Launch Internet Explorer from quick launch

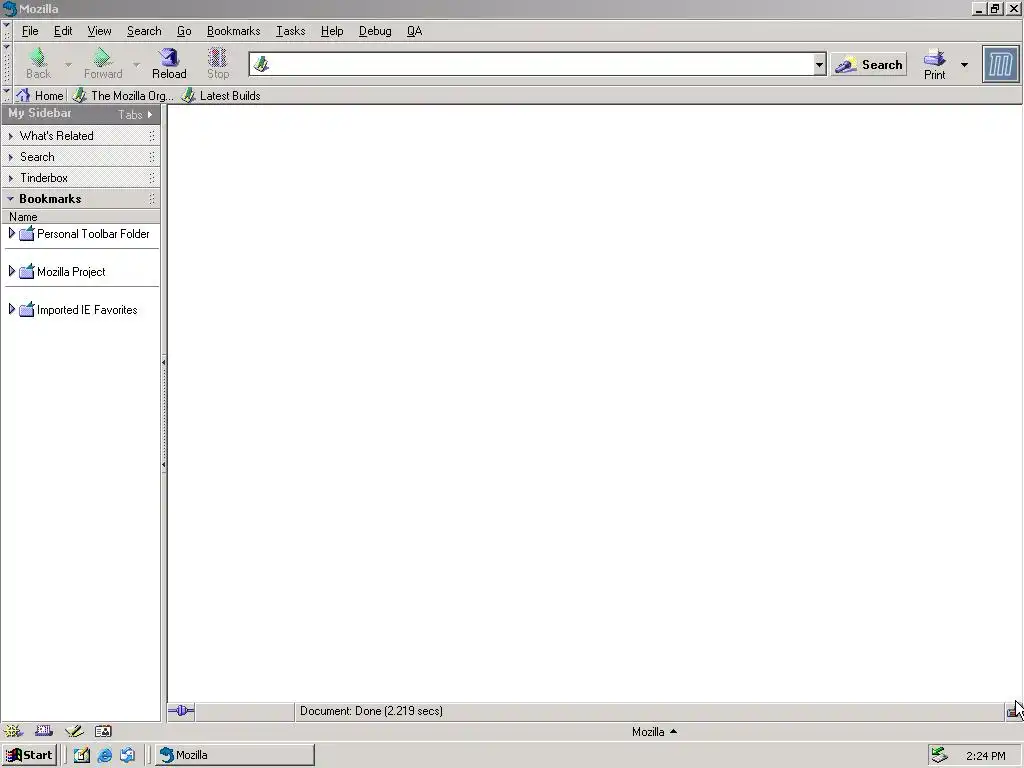(104, 755)
